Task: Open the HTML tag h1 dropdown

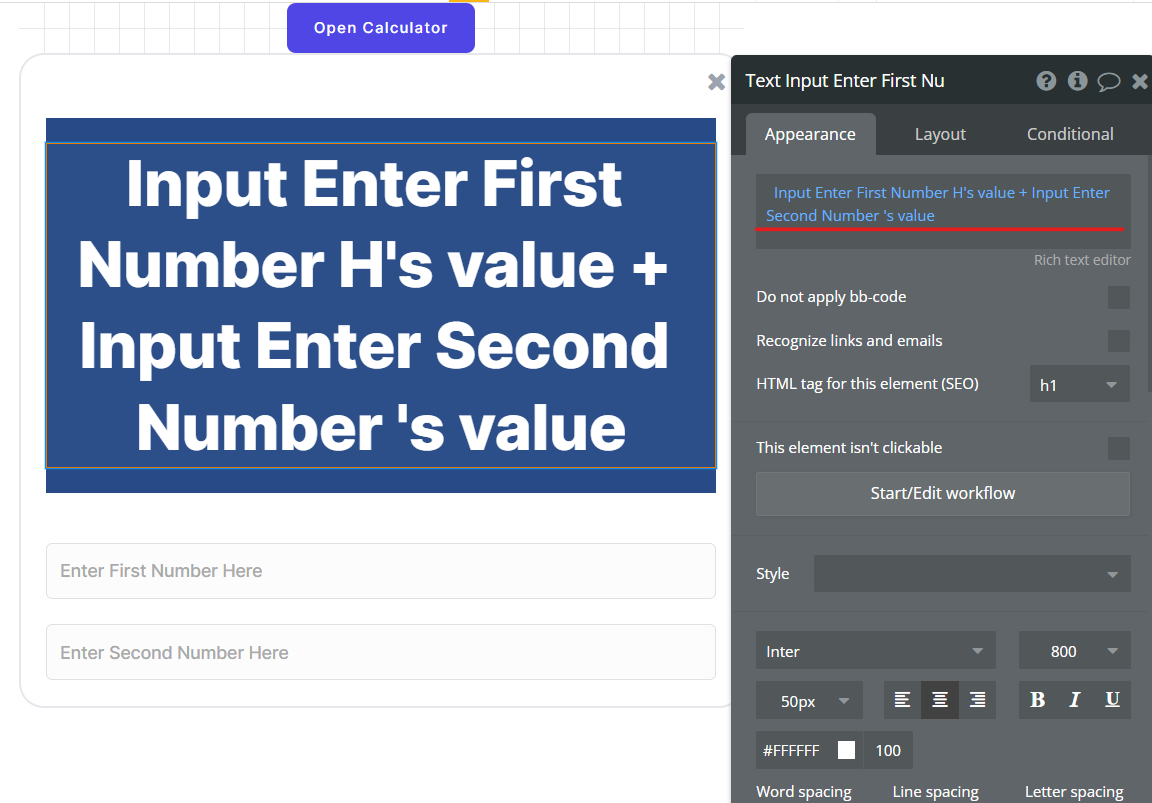Action: tap(1079, 384)
